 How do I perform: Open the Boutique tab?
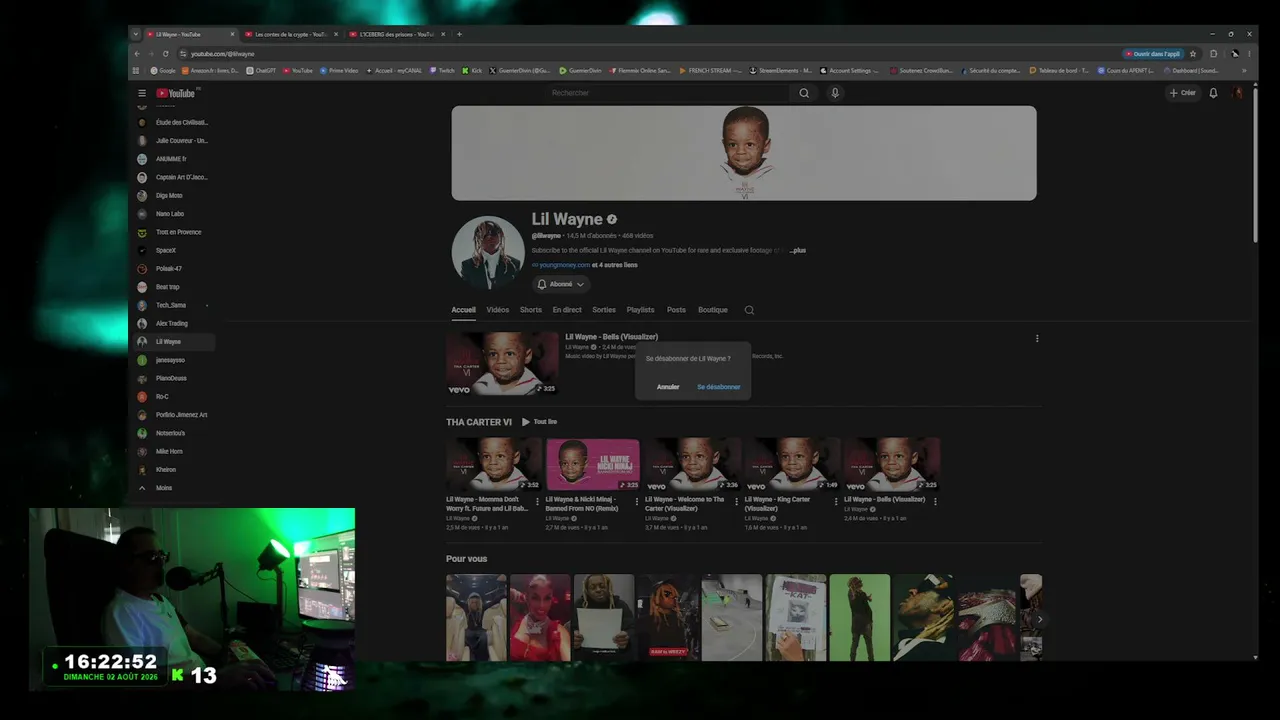point(713,310)
